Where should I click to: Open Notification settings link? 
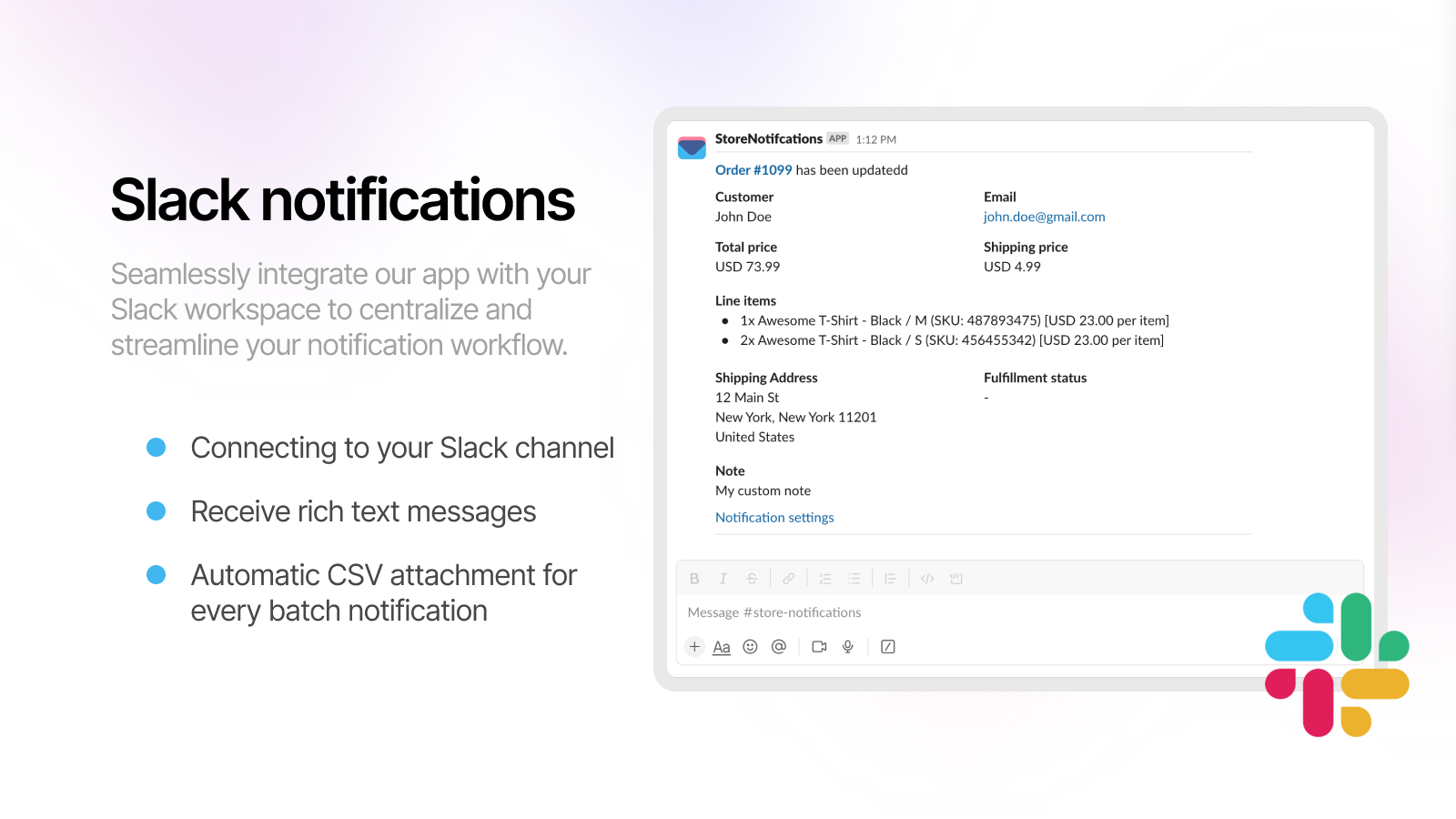coord(774,518)
